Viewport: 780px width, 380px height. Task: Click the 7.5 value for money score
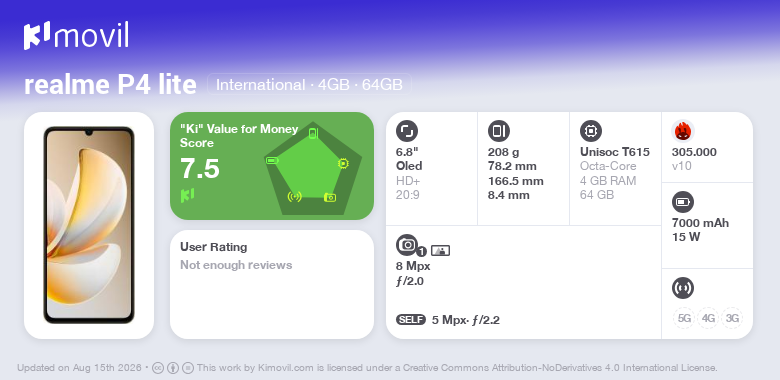199,169
